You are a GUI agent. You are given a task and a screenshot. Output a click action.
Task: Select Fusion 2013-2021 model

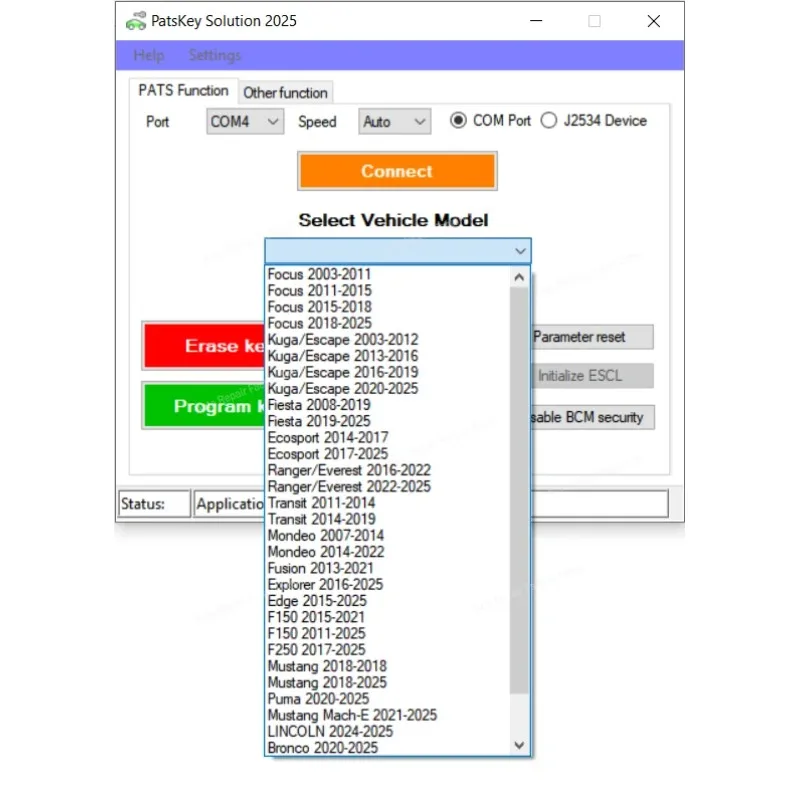click(x=388, y=568)
